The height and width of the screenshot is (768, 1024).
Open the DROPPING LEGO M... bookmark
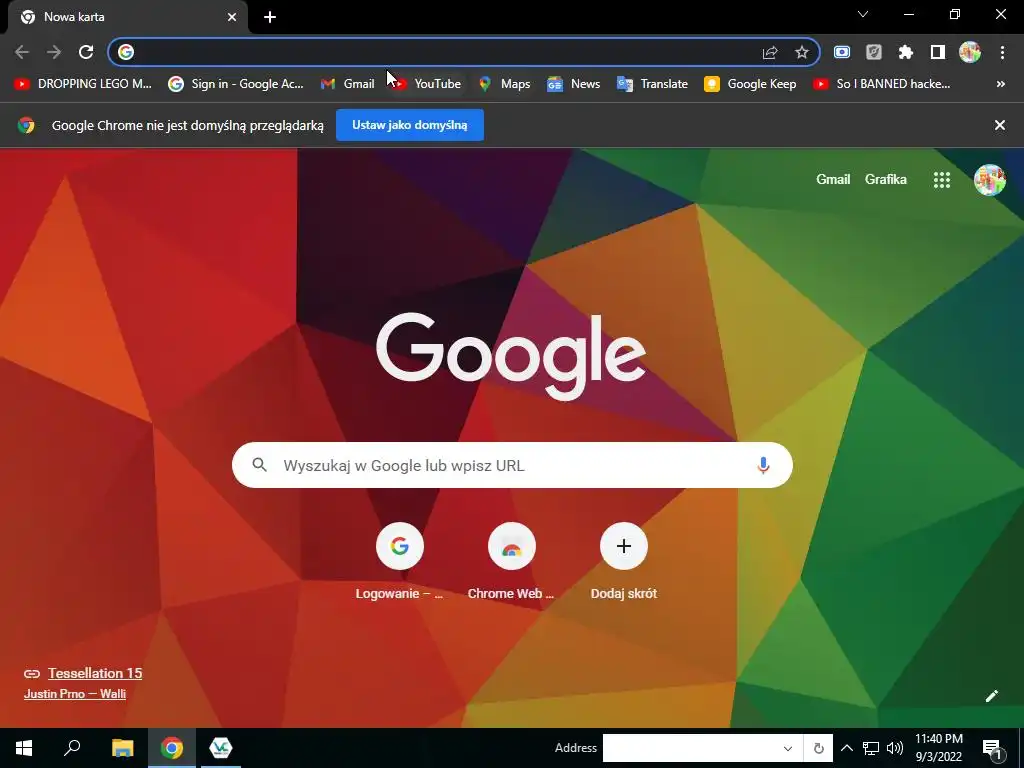click(83, 84)
